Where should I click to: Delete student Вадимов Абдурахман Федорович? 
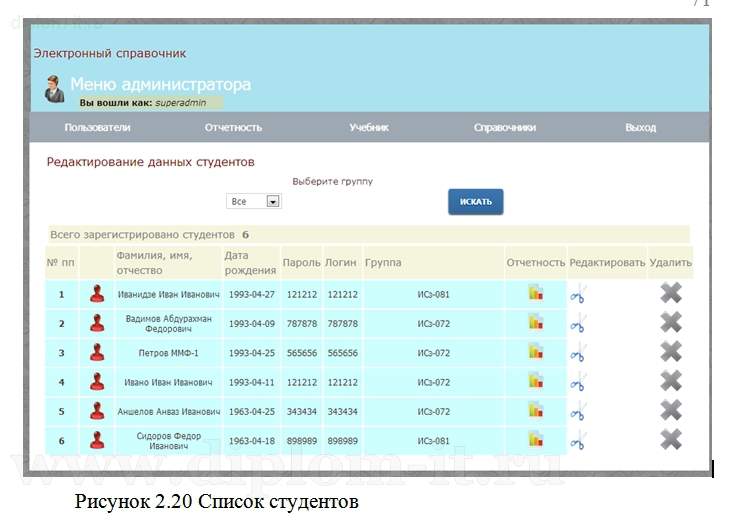click(671, 322)
